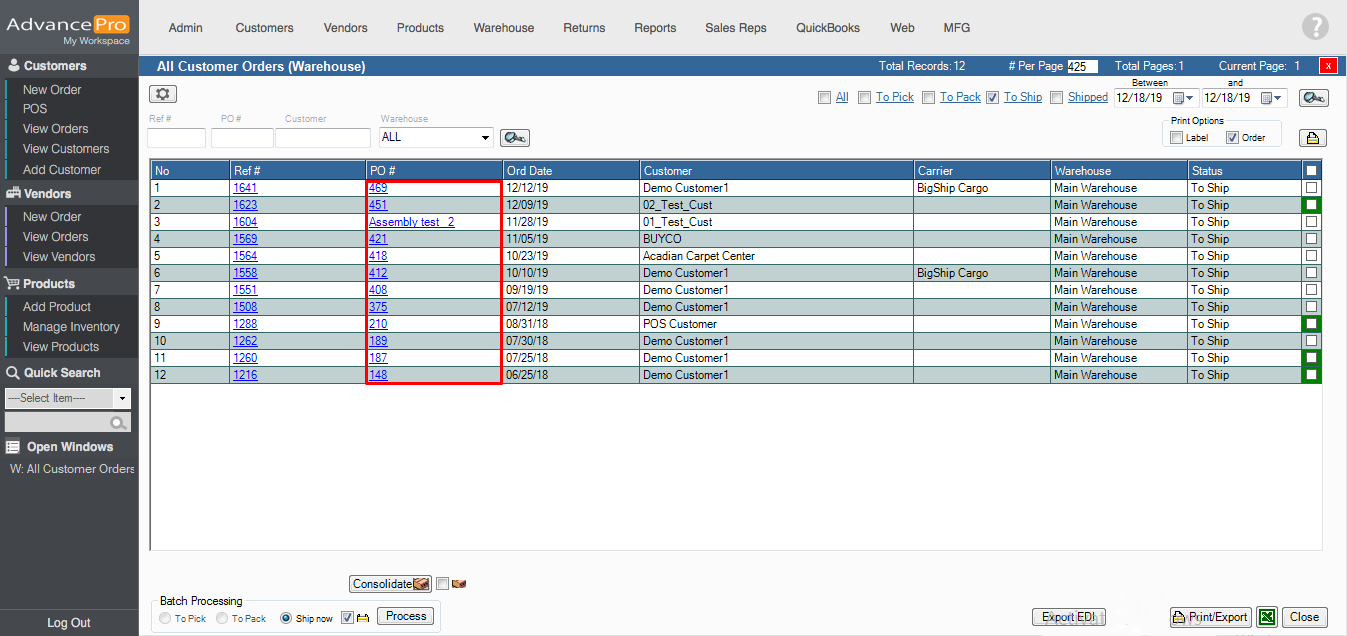This screenshot has width=1347, height=636.
Task: Click the green checkbox cell in row 2
Action: [1312, 205]
